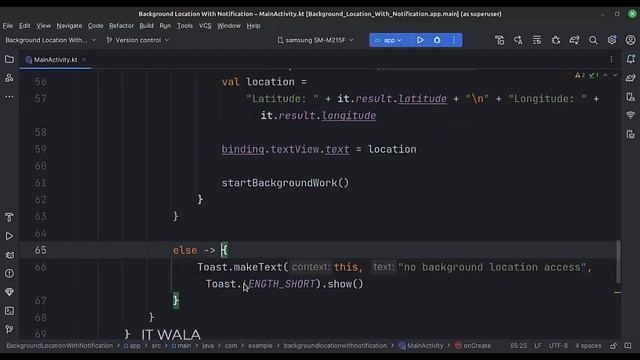Open the Problems tool window
This screenshot has width=640, height=360.
pos(9,273)
